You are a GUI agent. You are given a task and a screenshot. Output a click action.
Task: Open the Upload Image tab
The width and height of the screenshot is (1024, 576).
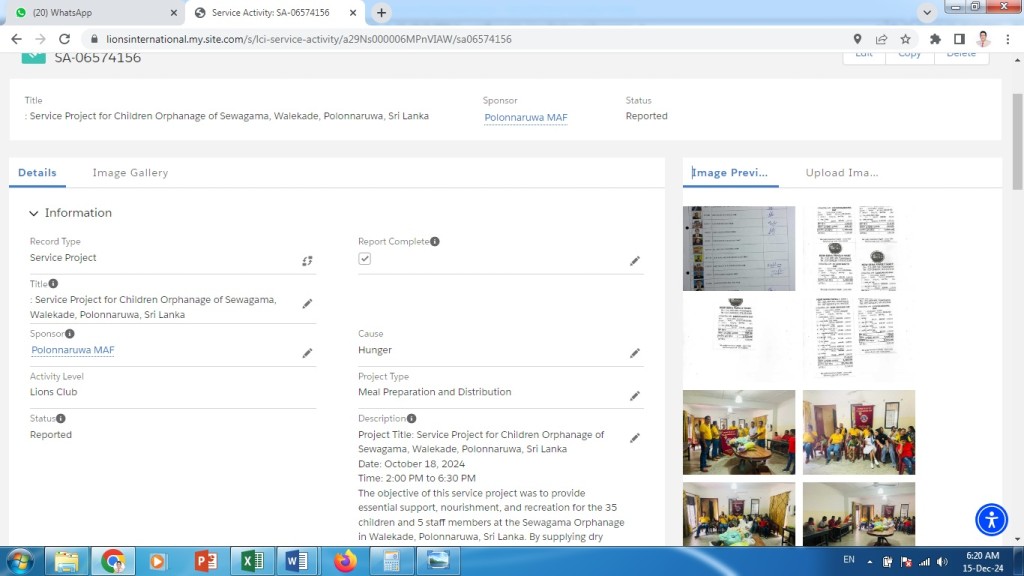pos(842,172)
